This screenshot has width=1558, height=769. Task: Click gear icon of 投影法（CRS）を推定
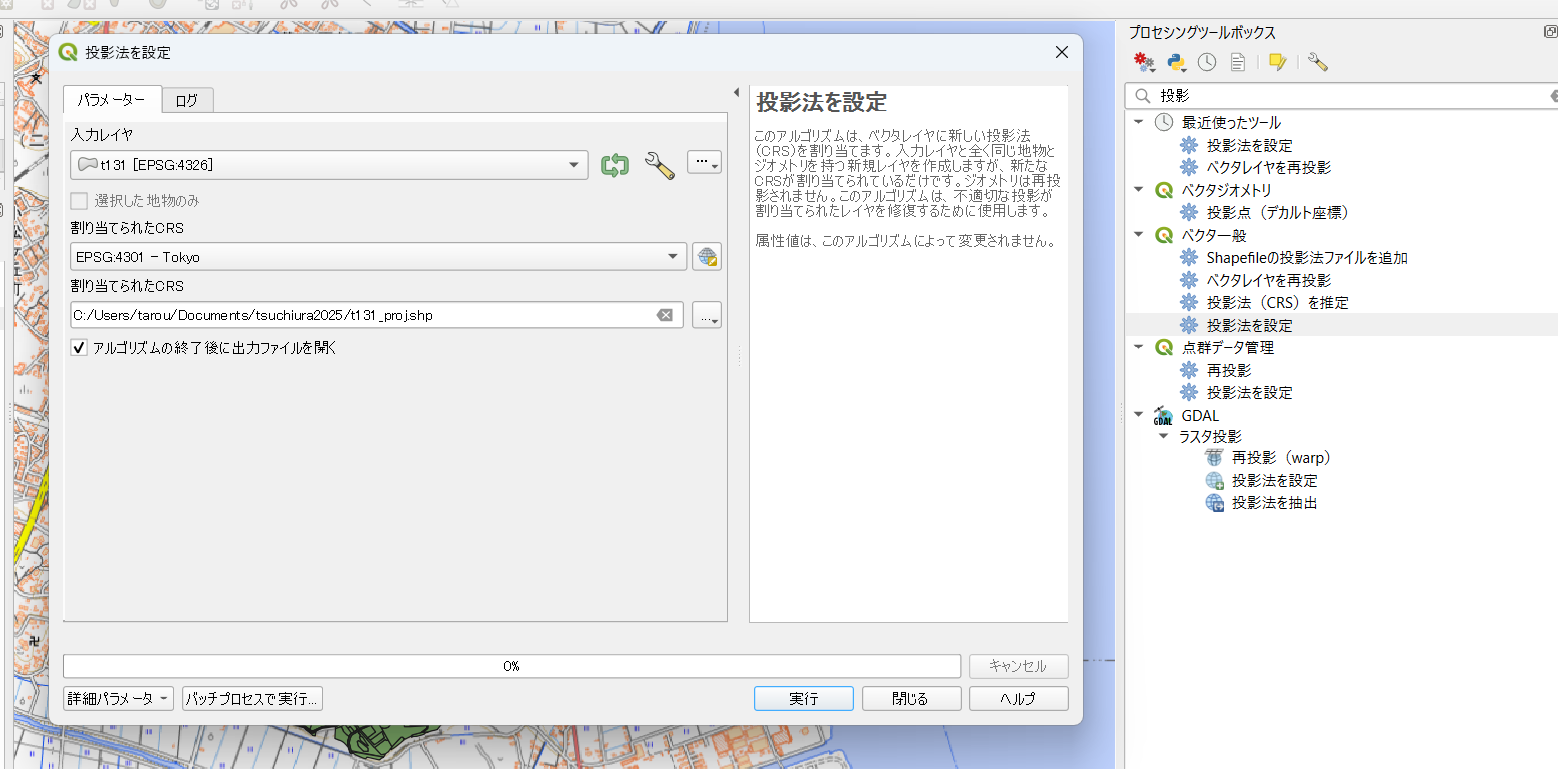coord(1189,302)
